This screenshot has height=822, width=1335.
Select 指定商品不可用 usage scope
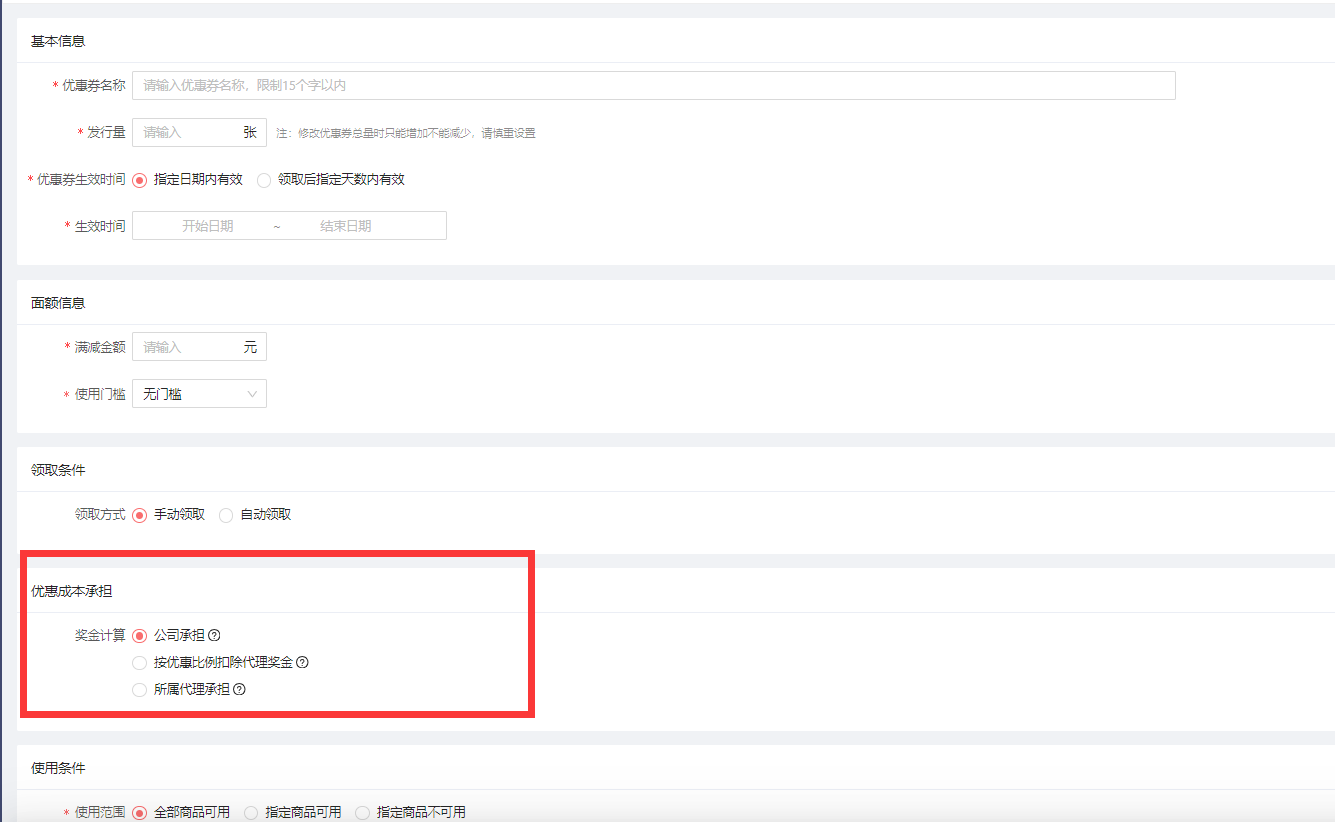362,812
